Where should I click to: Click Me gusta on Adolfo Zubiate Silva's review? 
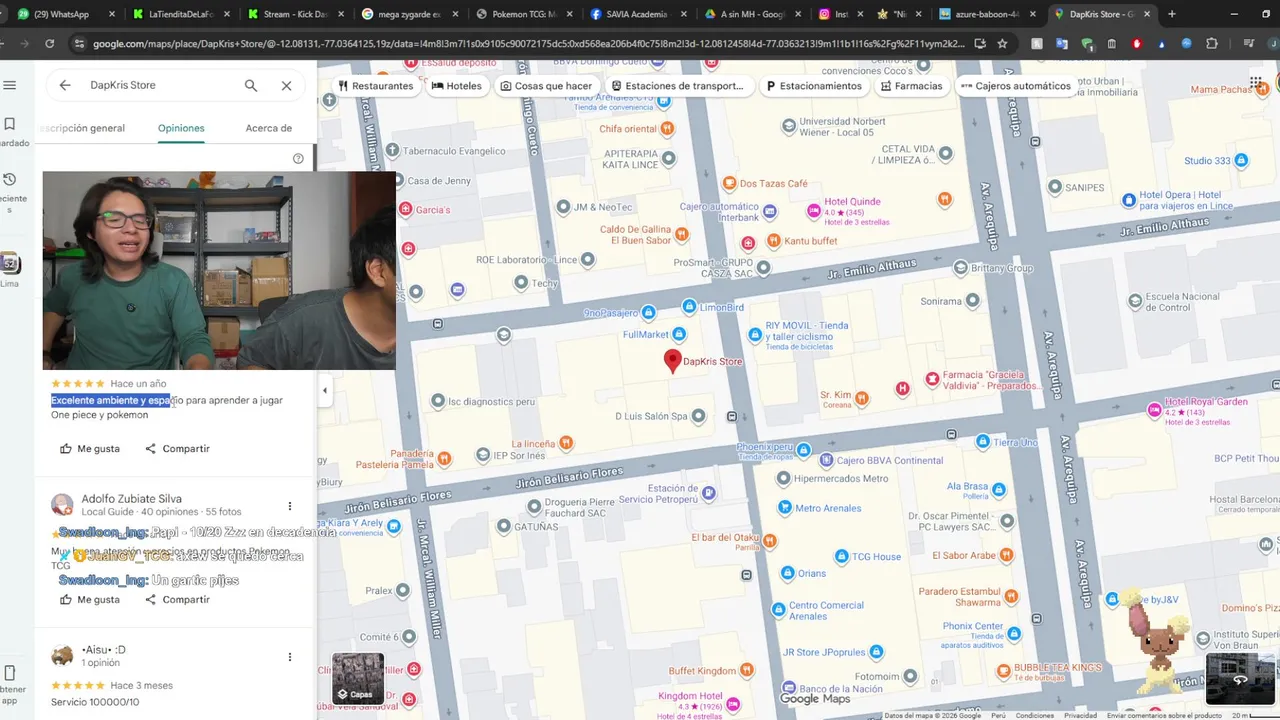(90, 600)
